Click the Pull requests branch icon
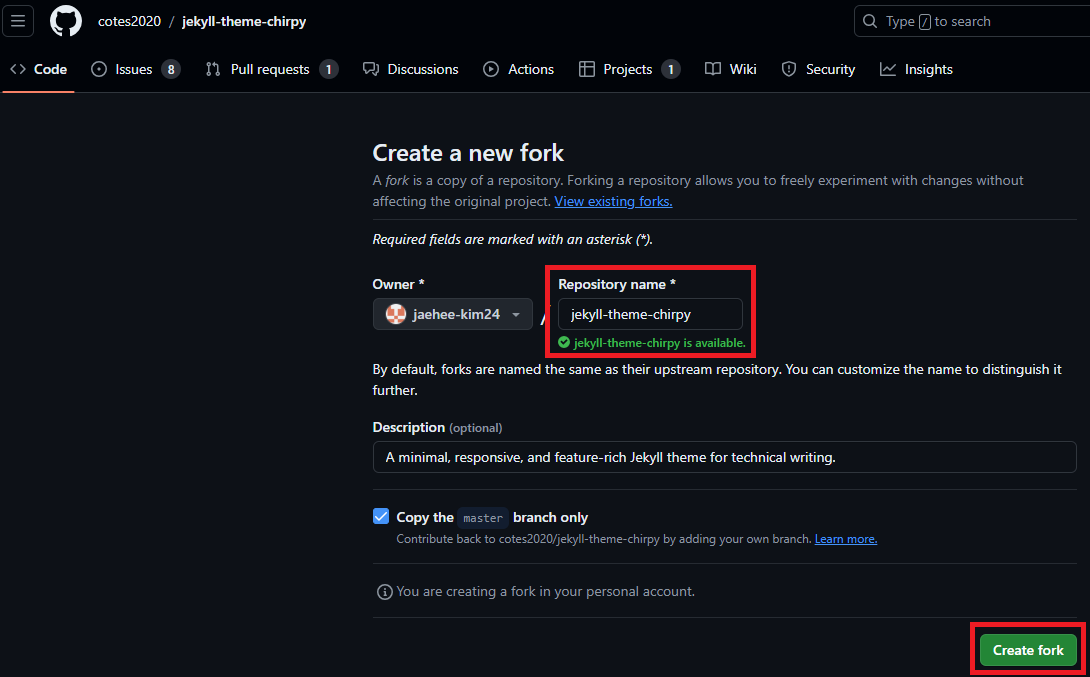Viewport: 1090px width, 677px height. click(213, 69)
